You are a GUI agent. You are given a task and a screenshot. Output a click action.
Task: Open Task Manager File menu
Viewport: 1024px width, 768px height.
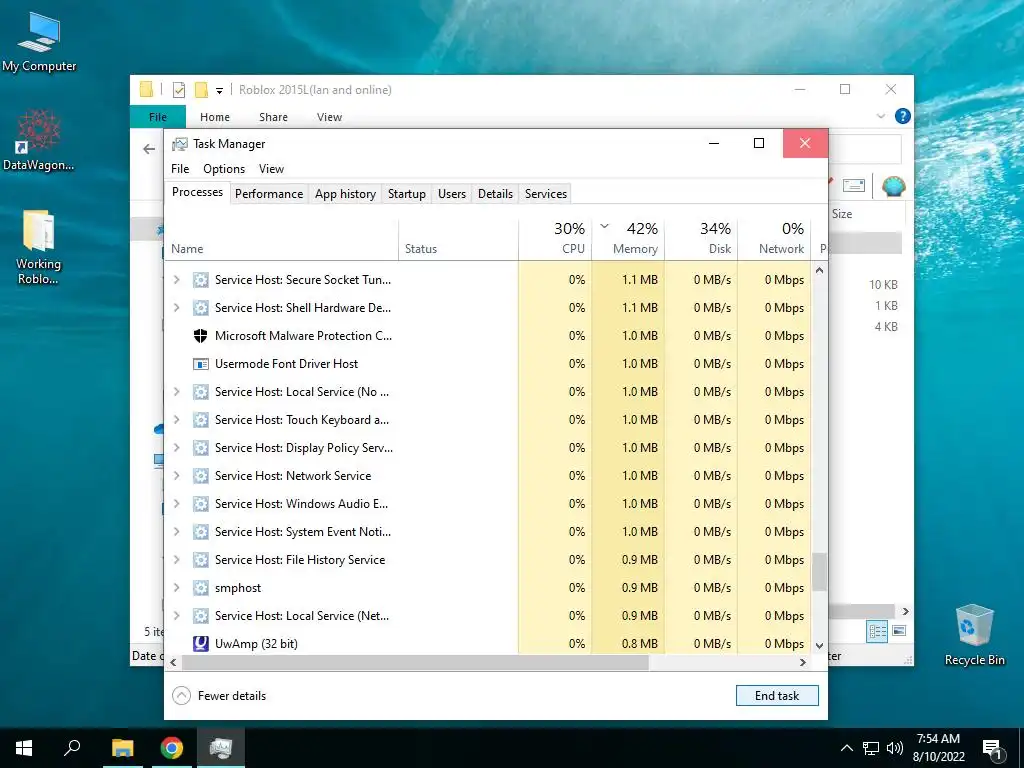click(x=180, y=168)
